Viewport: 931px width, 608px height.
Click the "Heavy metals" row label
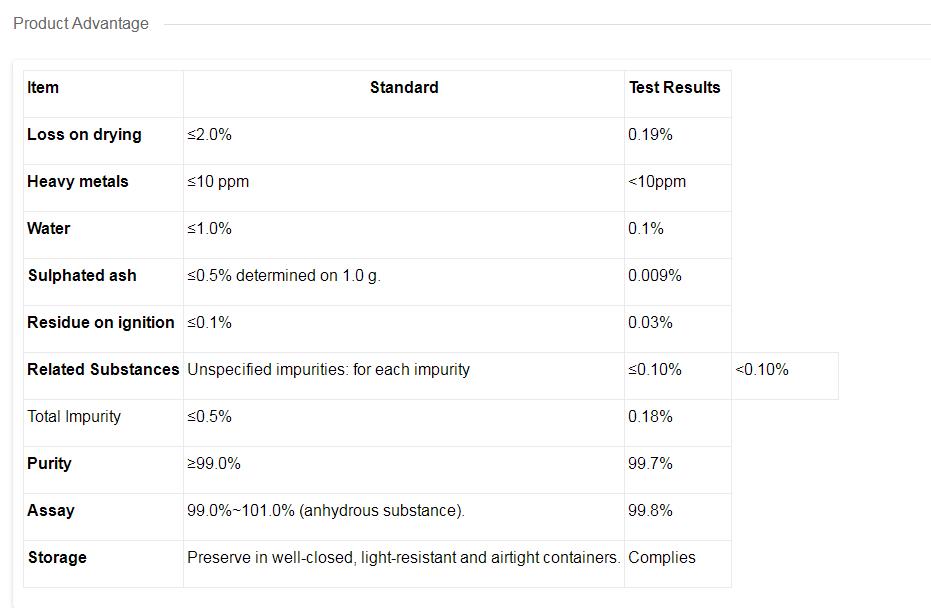pos(78,181)
